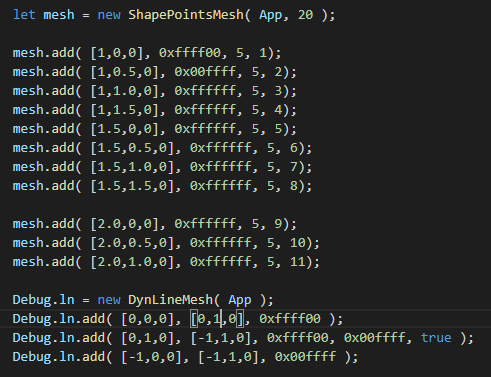This screenshot has width=491, height=377.
Task: Click the ShapePointsMesh class name
Action: [186, 15]
